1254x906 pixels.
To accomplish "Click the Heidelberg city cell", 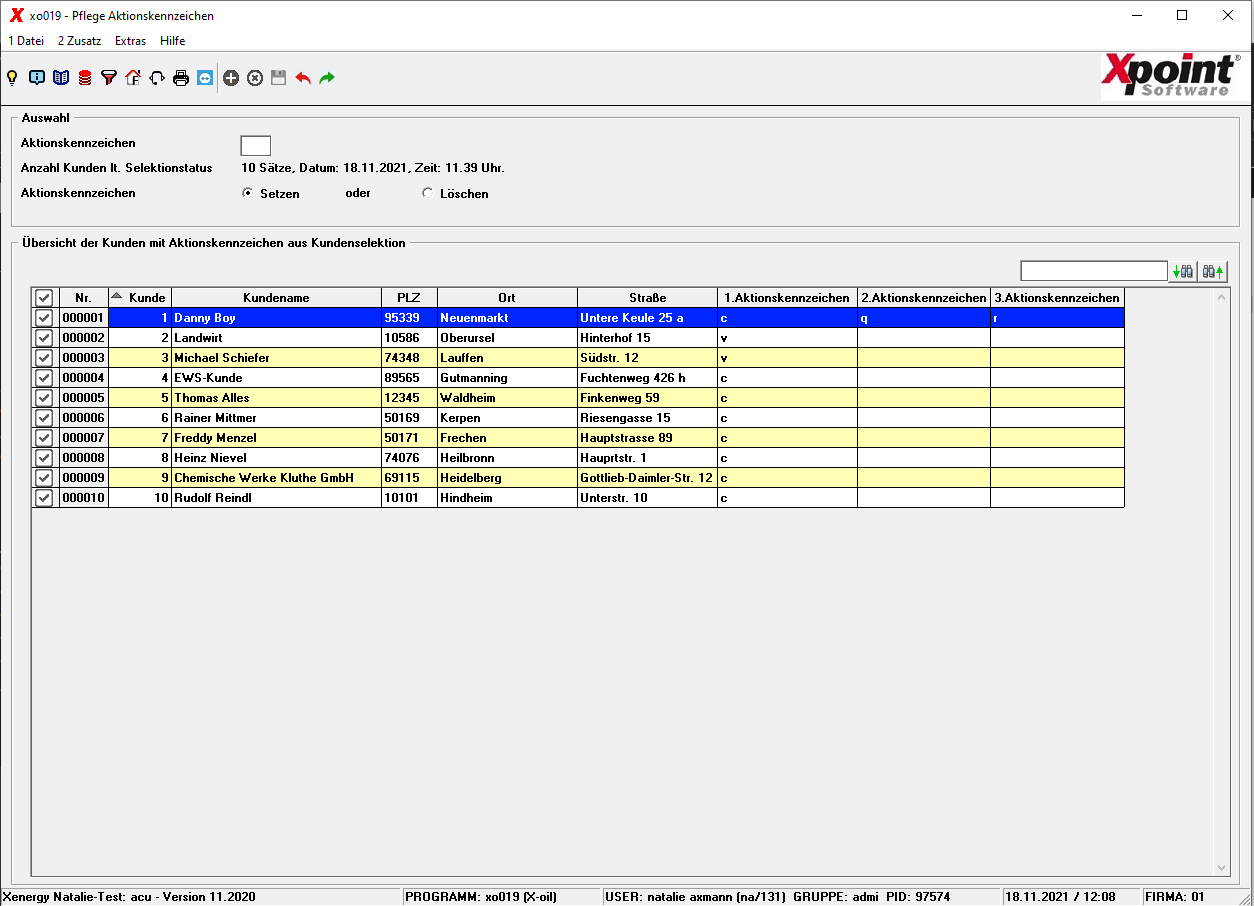I will coord(507,478).
